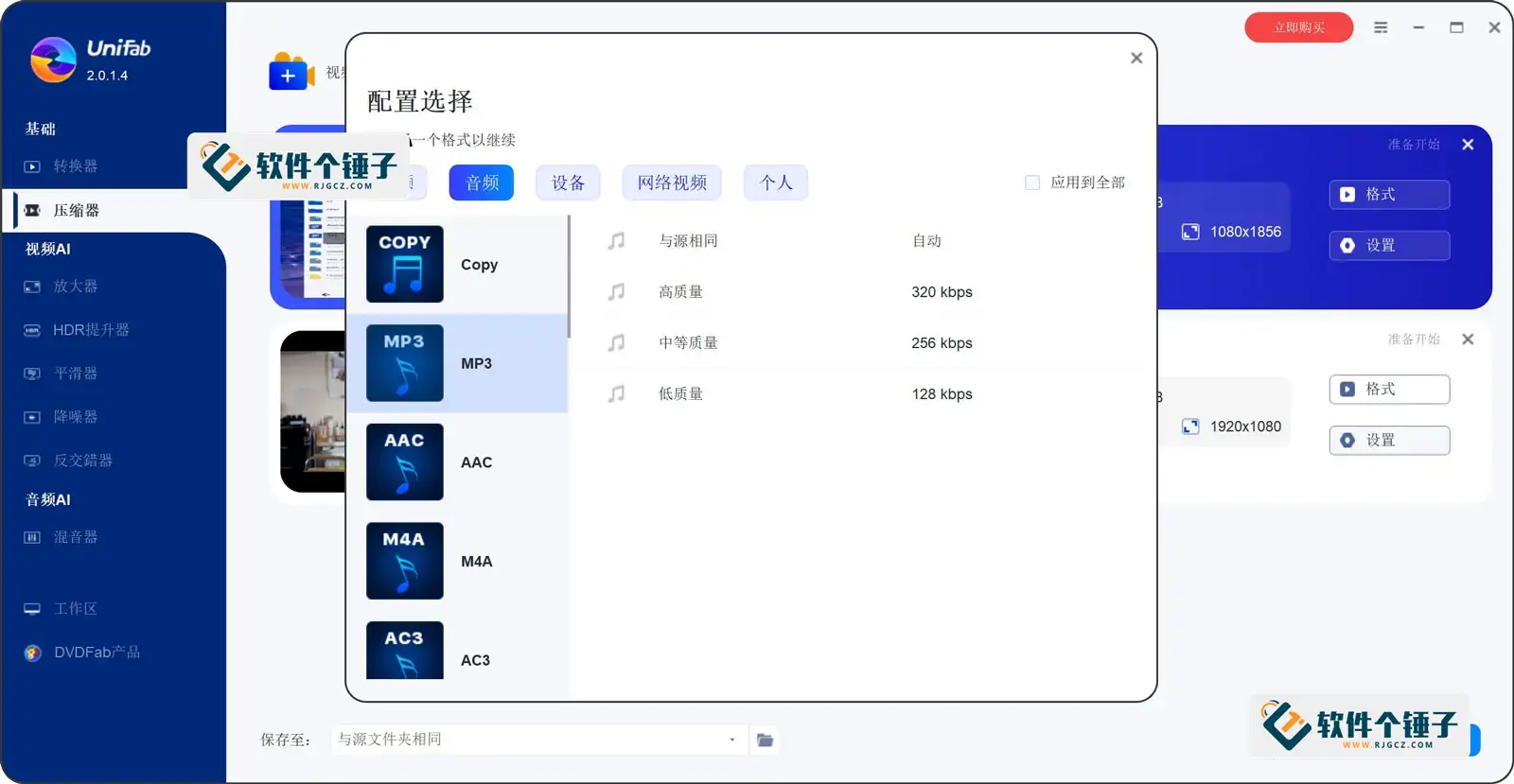The height and width of the screenshot is (784, 1514).
Task: Choose the M4A format icon
Action: pos(404,561)
